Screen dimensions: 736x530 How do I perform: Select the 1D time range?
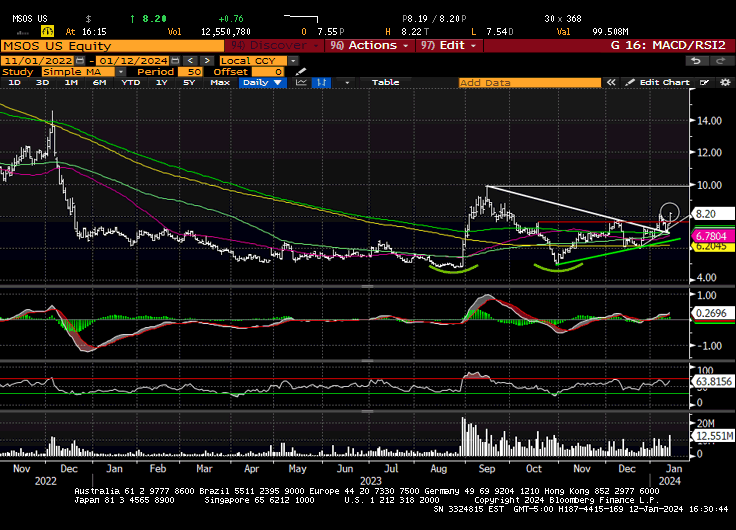tap(15, 83)
